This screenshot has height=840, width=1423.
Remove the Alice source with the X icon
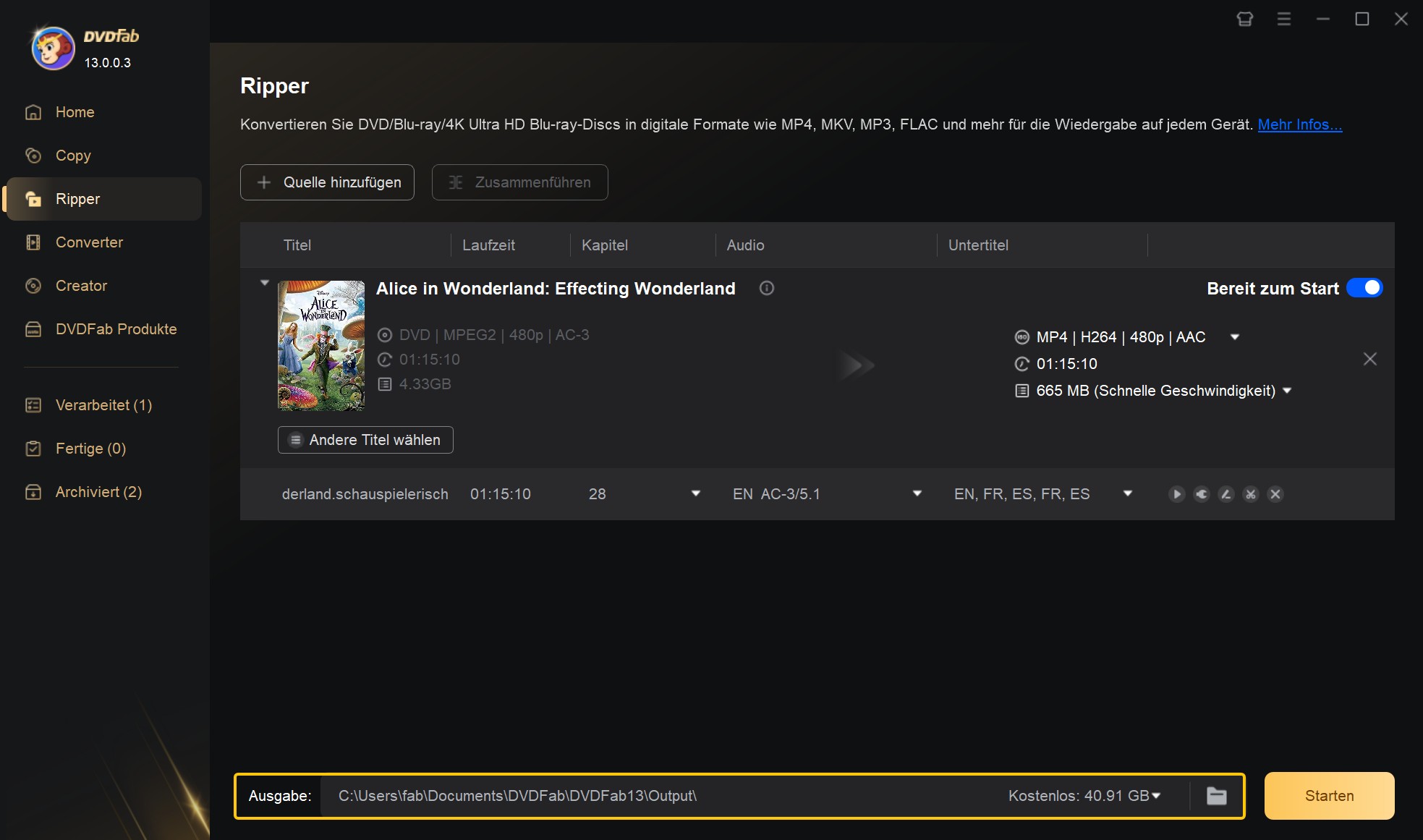click(1369, 359)
